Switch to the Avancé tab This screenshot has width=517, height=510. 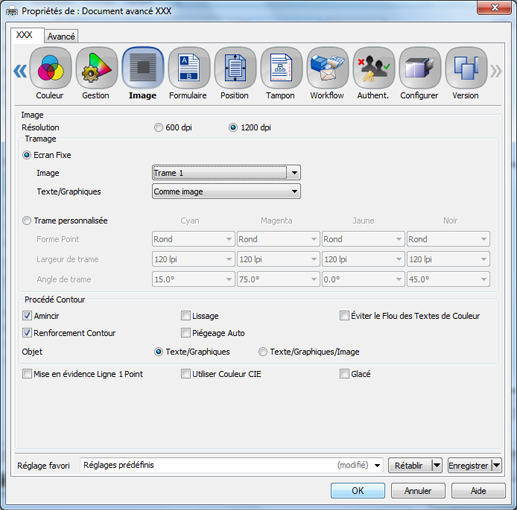click(x=61, y=36)
